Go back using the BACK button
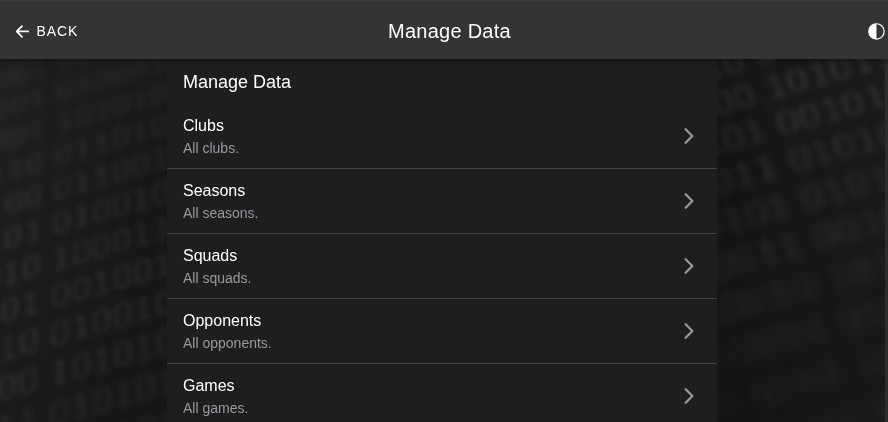The height and width of the screenshot is (422, 888). point(46,31)
